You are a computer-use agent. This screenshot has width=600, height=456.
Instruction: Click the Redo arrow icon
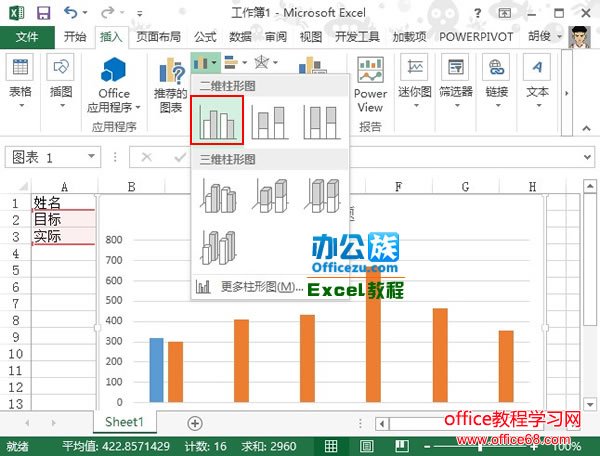click(x=107, y=13)
